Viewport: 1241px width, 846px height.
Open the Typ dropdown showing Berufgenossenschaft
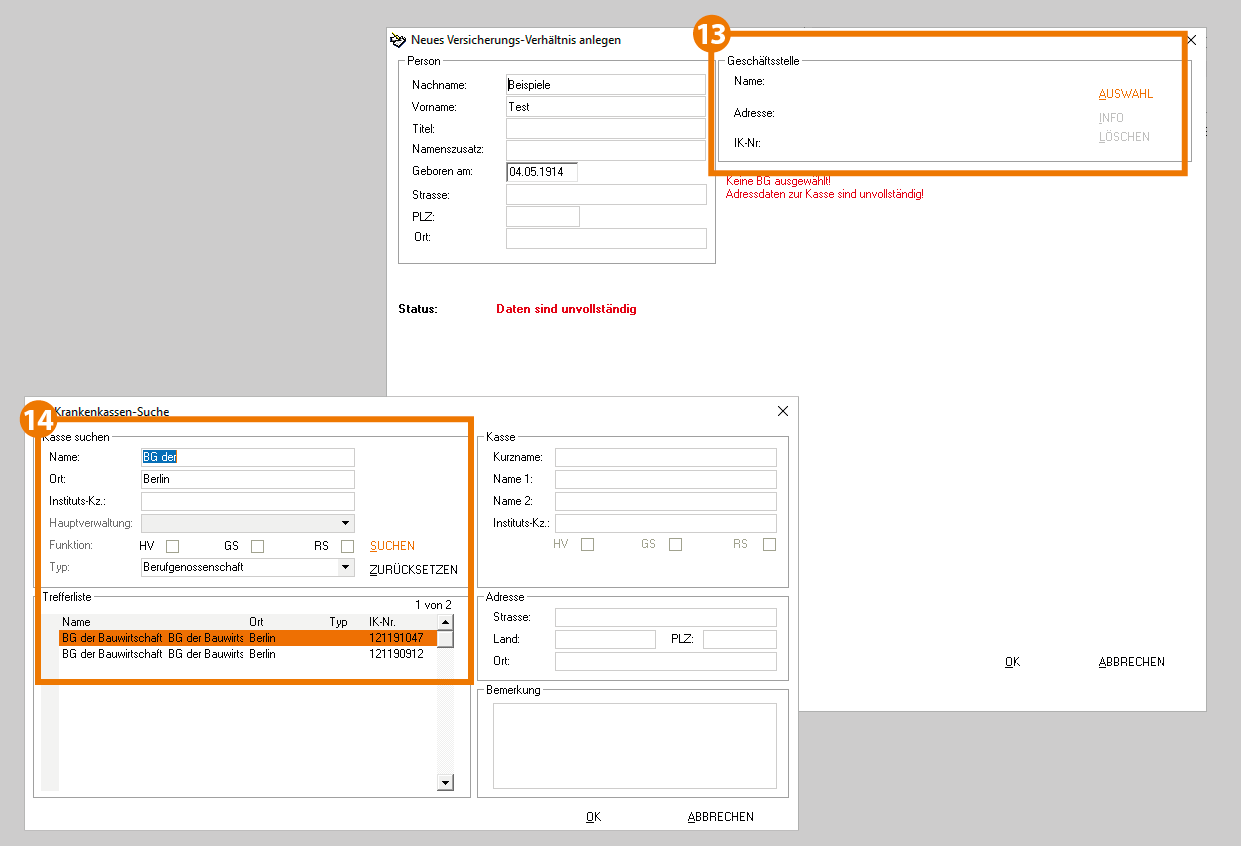(346, 567)
